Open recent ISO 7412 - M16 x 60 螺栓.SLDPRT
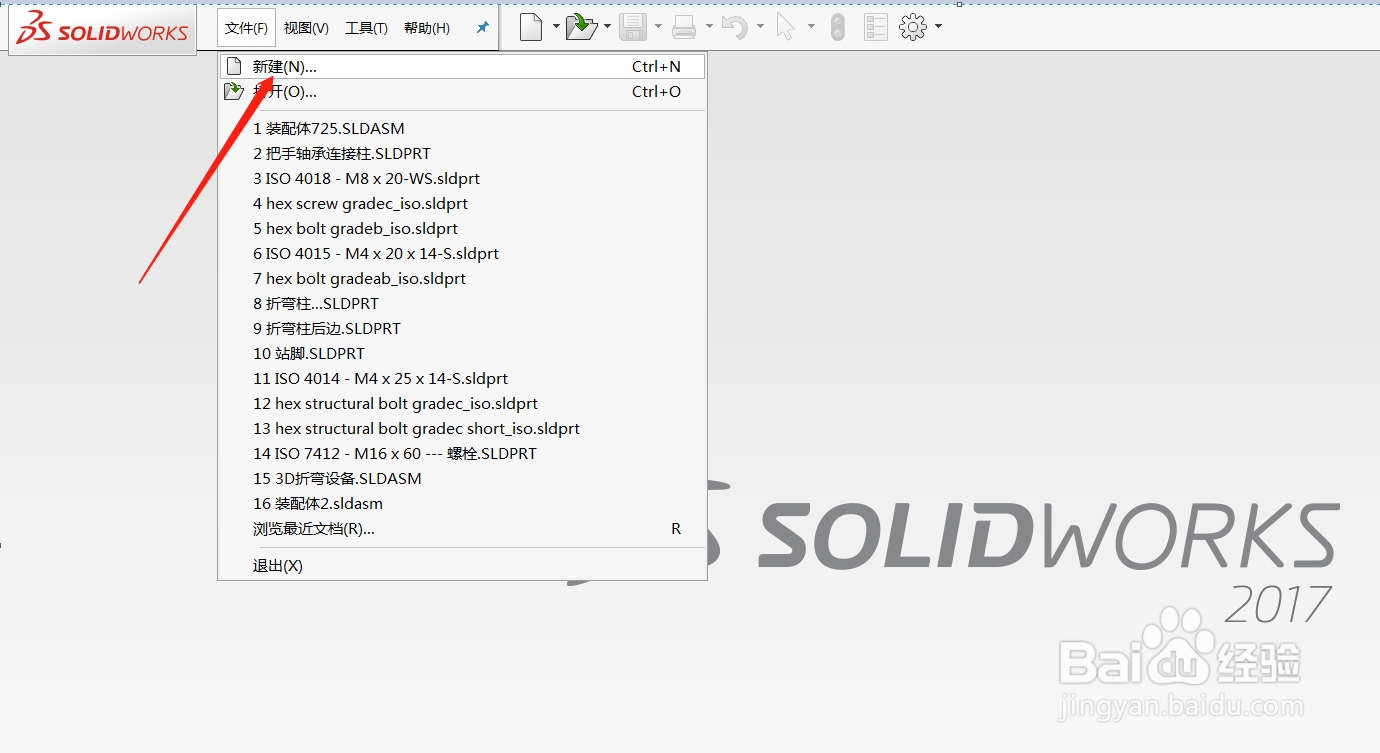 tap(462, 454)
